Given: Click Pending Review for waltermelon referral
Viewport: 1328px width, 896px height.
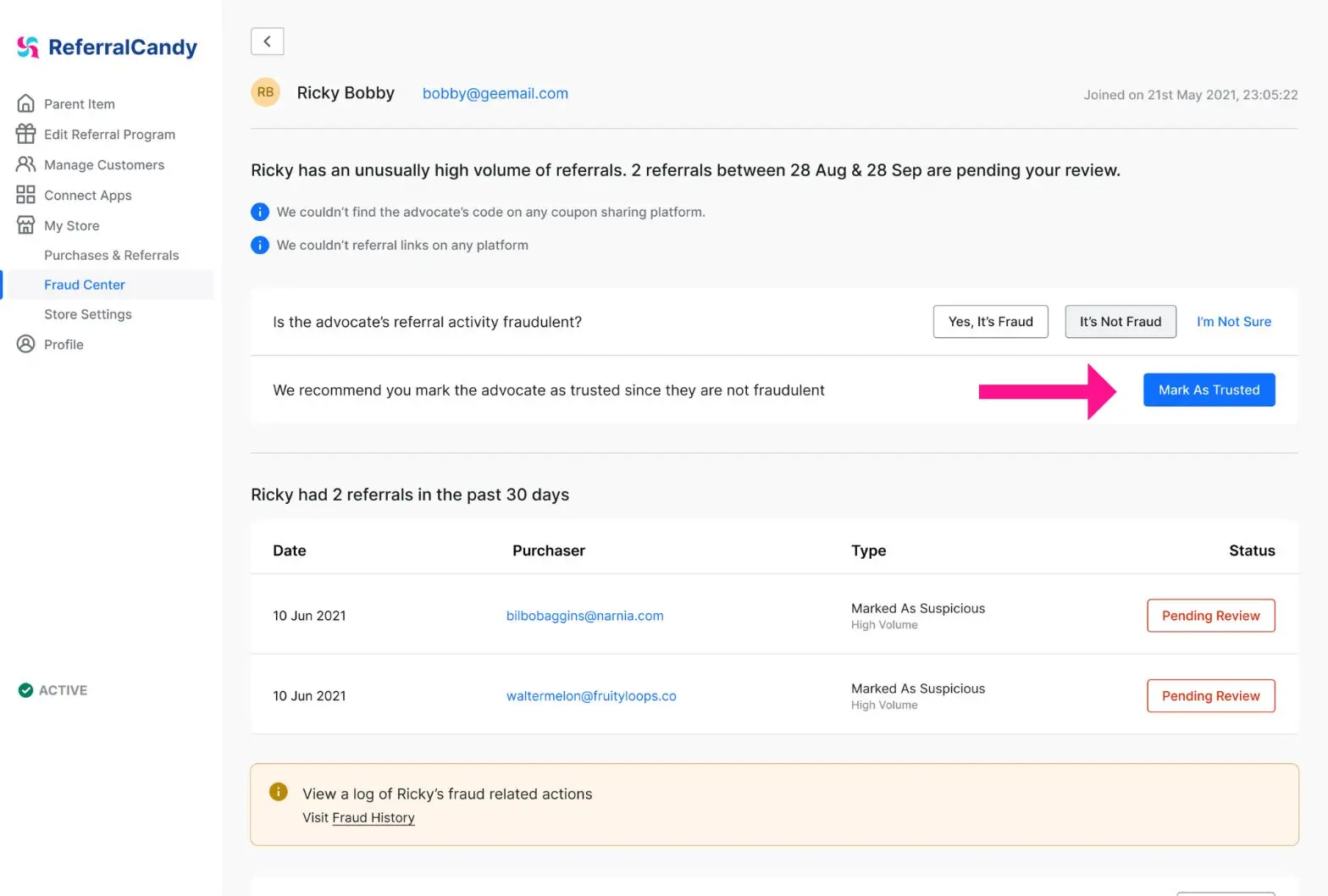Looking at the screenshot, I should tap(1211, 696).
